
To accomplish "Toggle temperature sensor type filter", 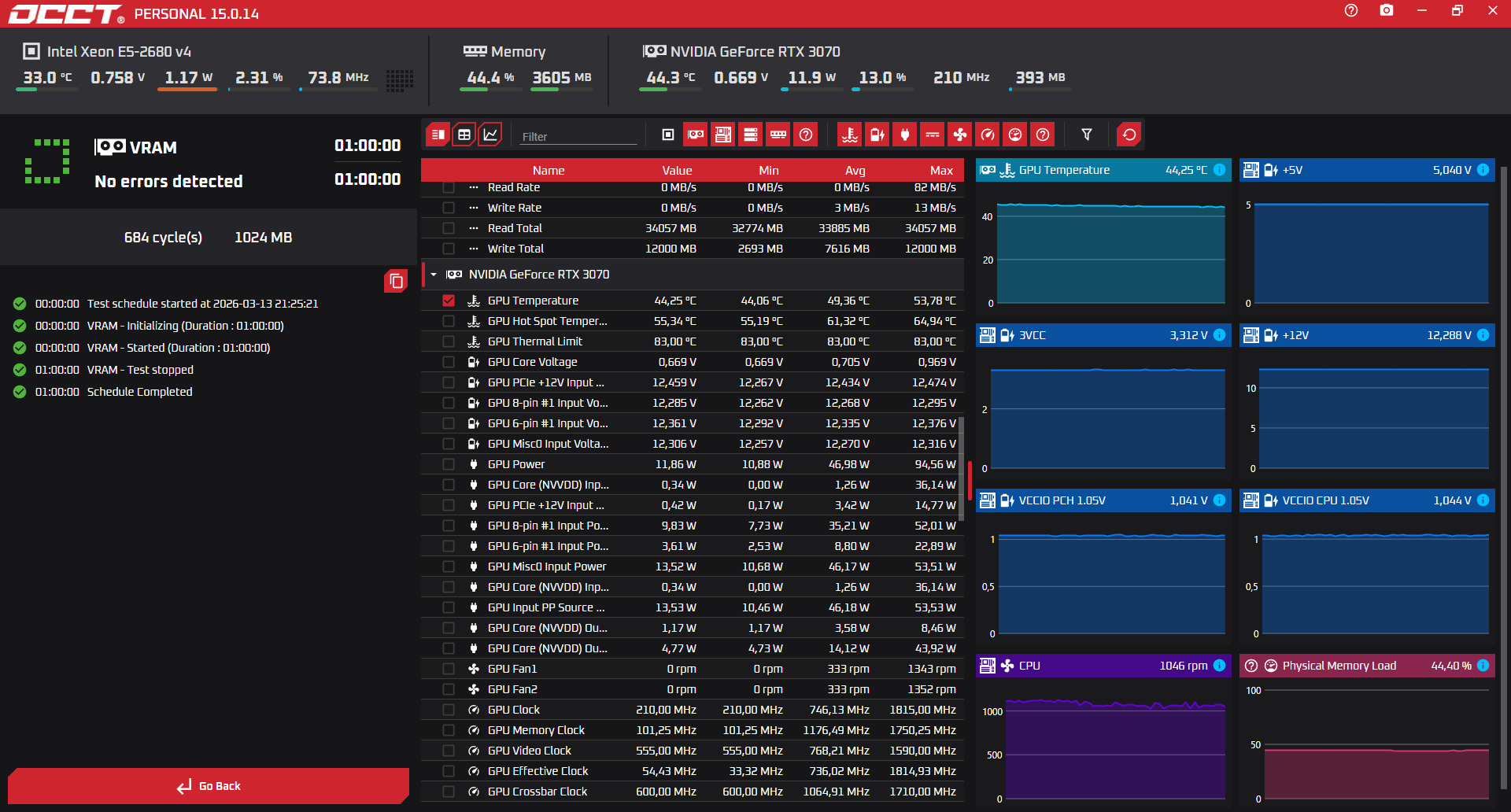I will (850, 135).
